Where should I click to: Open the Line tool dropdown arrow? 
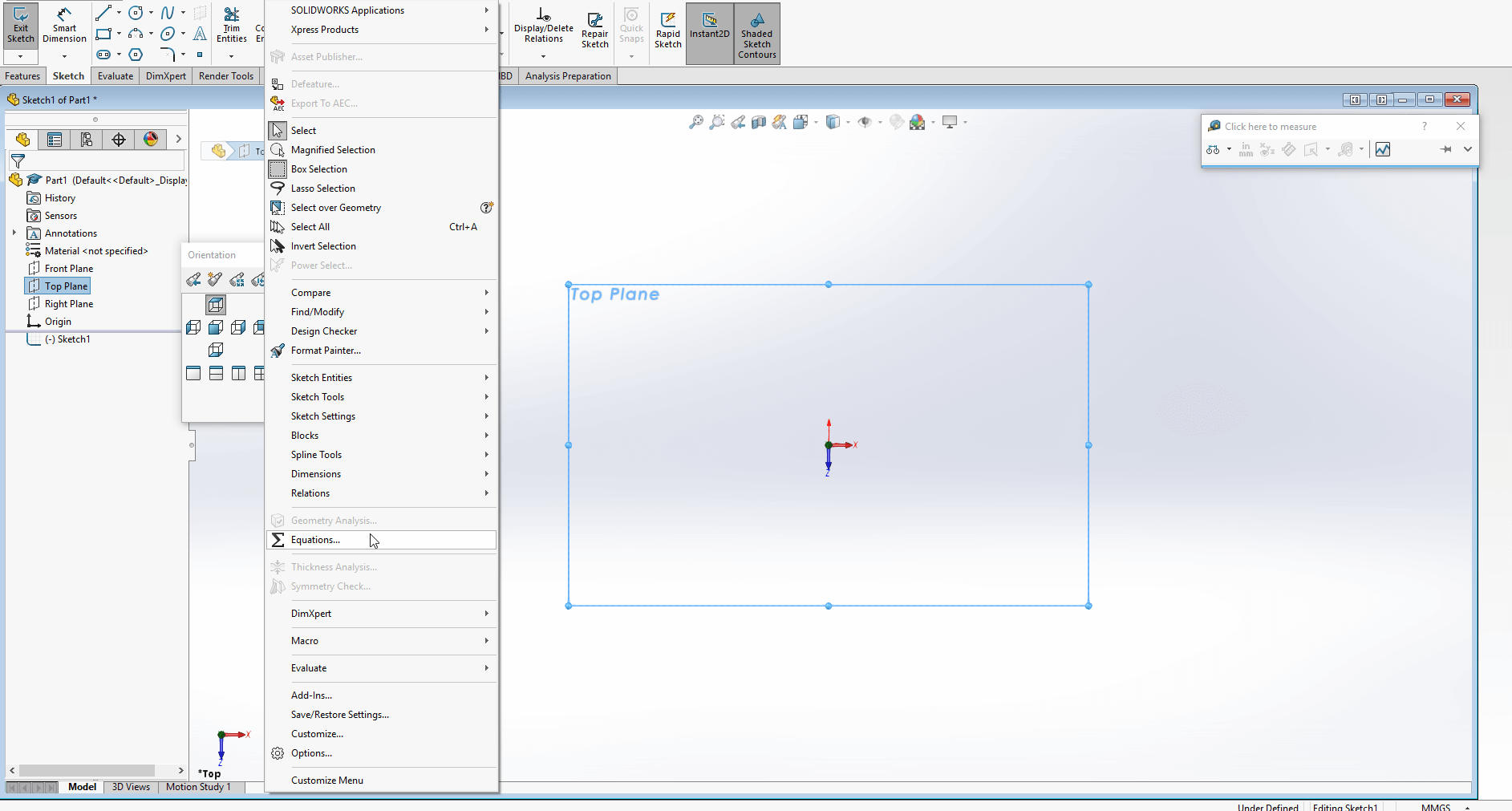(119, 13)
